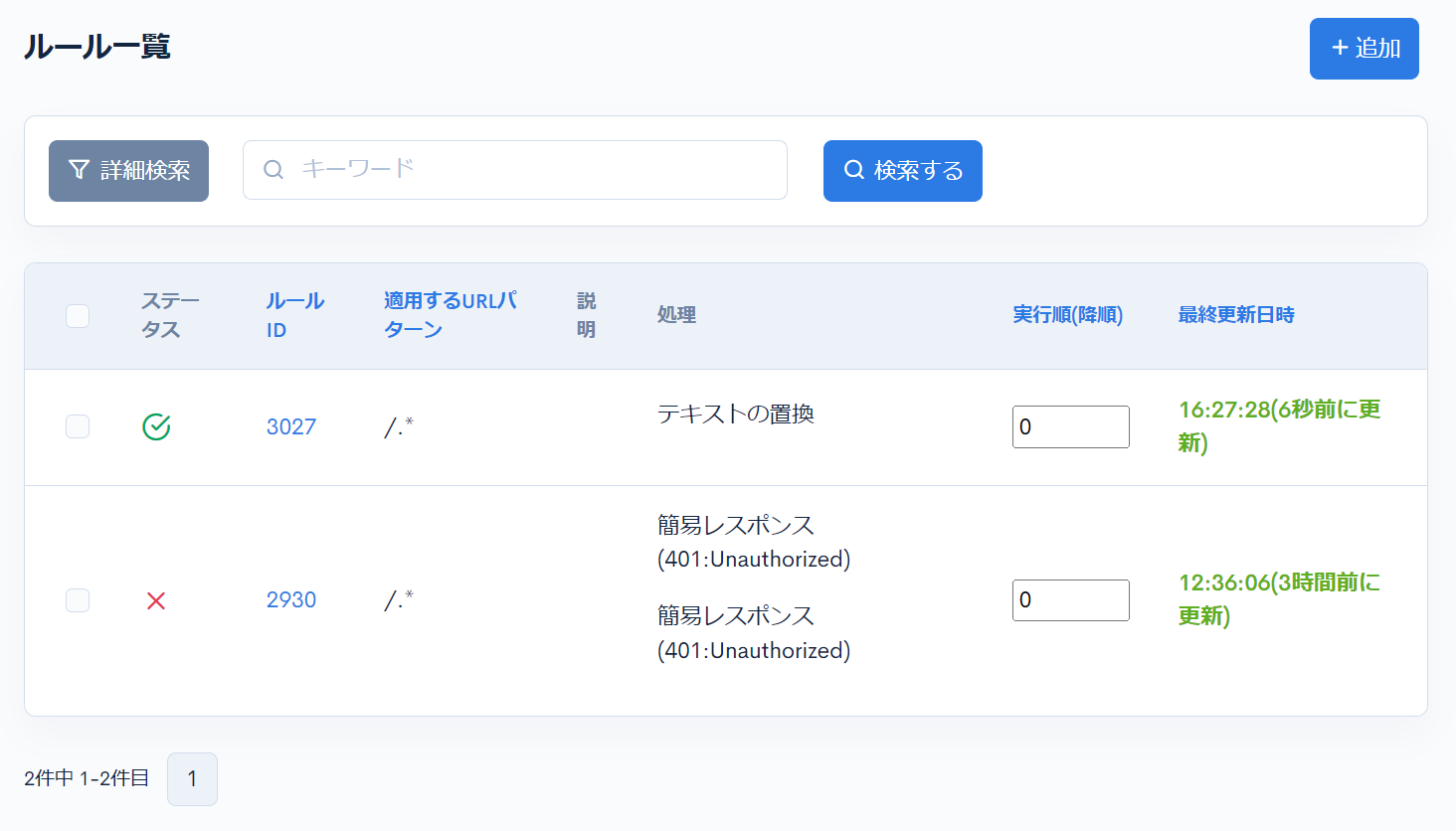Click the first 簡易レスポンス (401:Unauthorized) entry
Image resolution: width=1456 pixels, height=831 pixels.
click(x=754, y=542)
